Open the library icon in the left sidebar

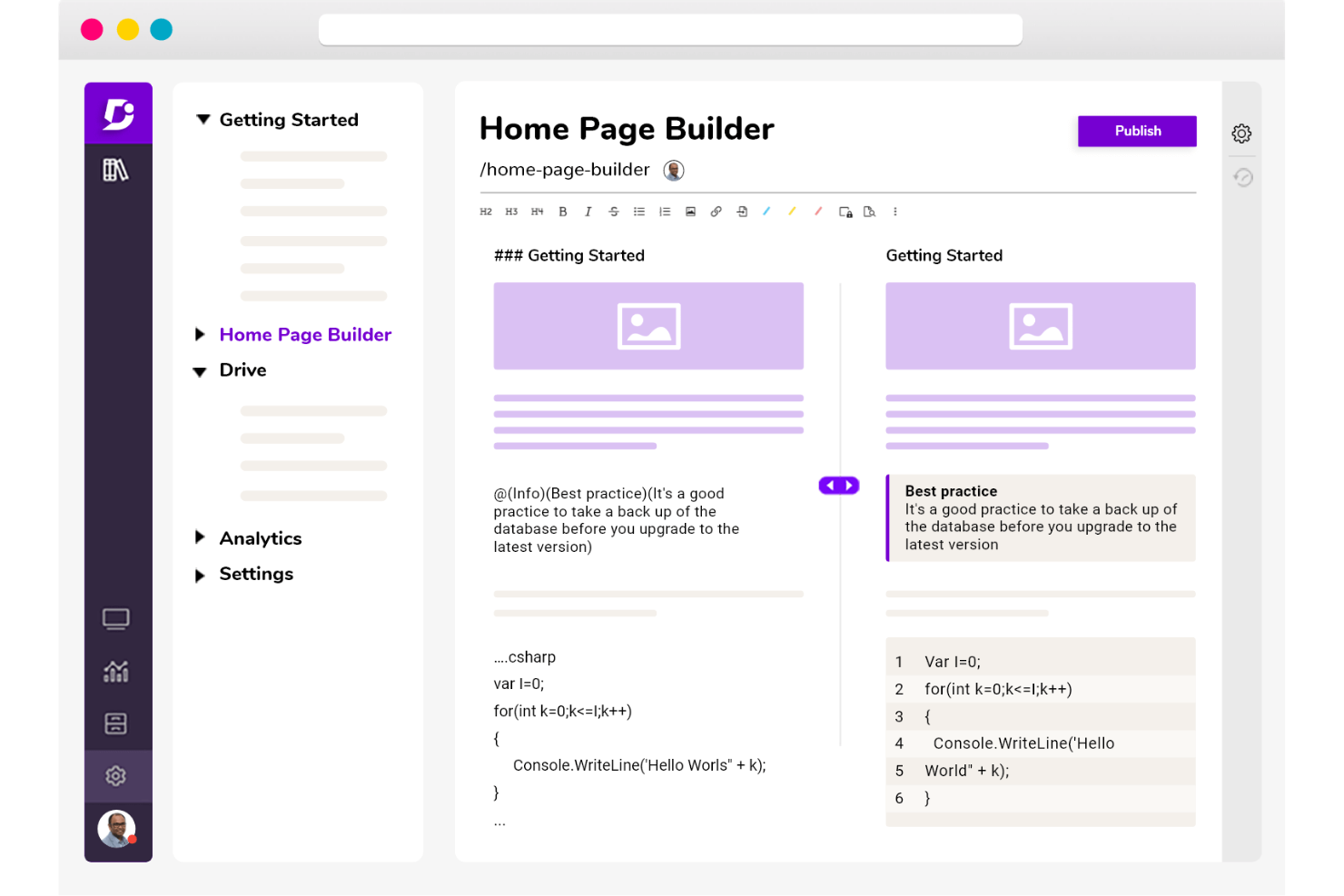[x=117, y=170]
